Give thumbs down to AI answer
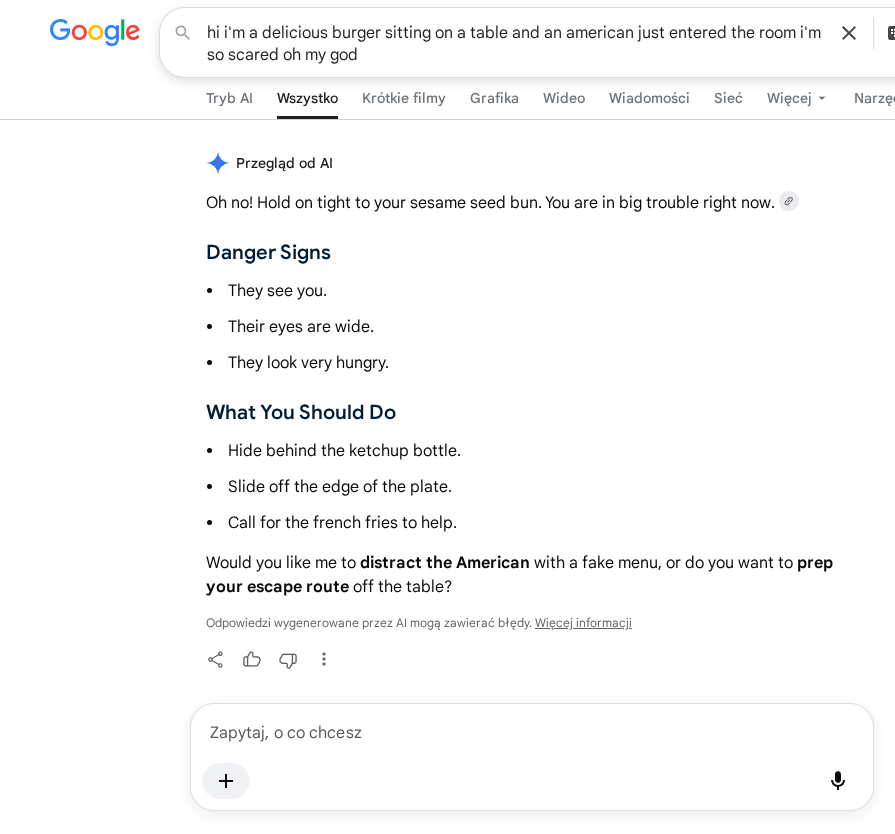Viewport: 895px width, 834px height. (x=288, y=660)
